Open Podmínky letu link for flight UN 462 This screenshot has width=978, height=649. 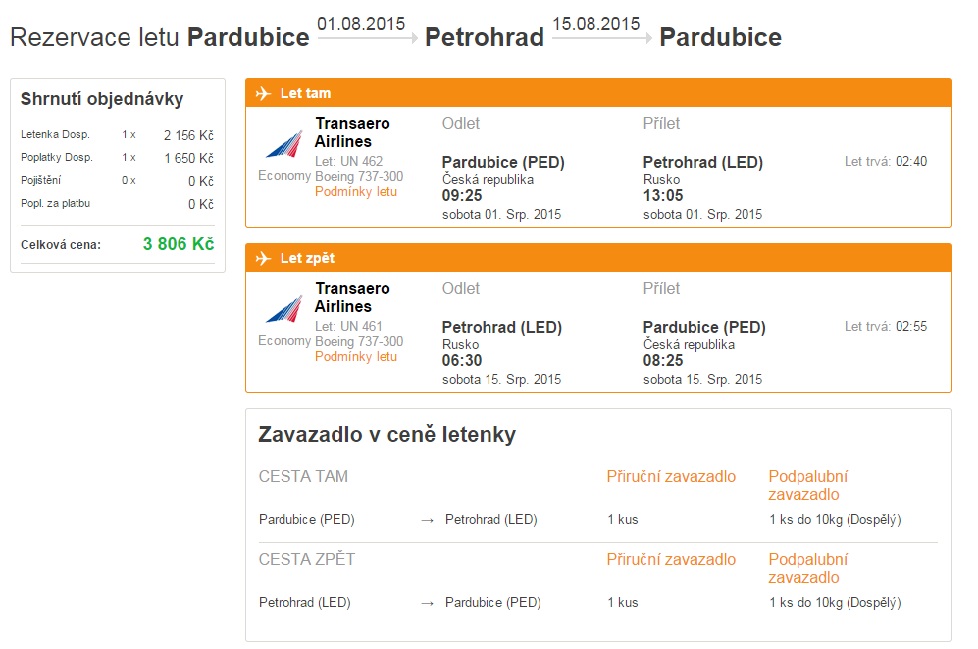pos(356,192)
